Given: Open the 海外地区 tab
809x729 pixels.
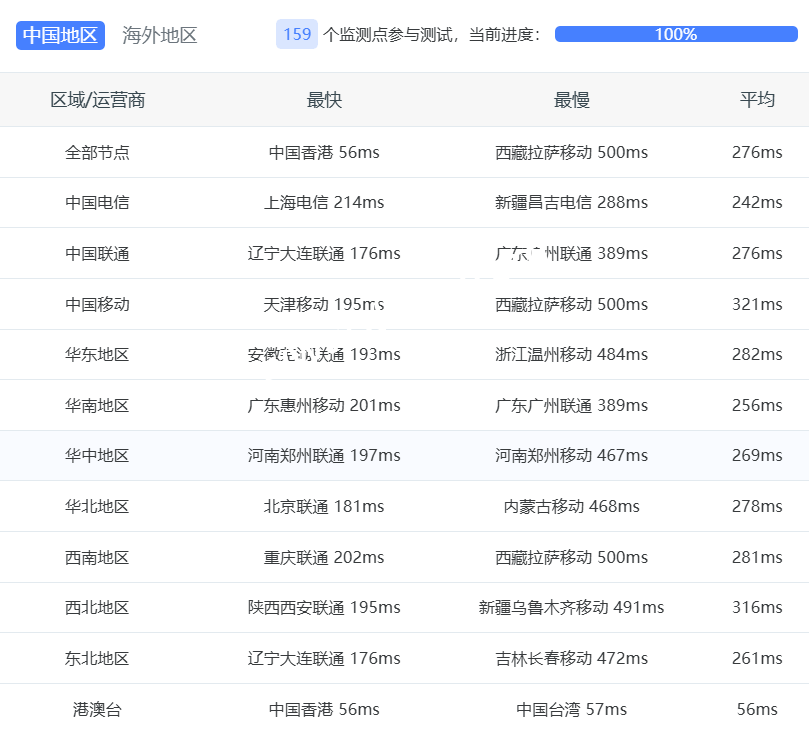Looking at the screenshot, I should [x=160, y=35].
